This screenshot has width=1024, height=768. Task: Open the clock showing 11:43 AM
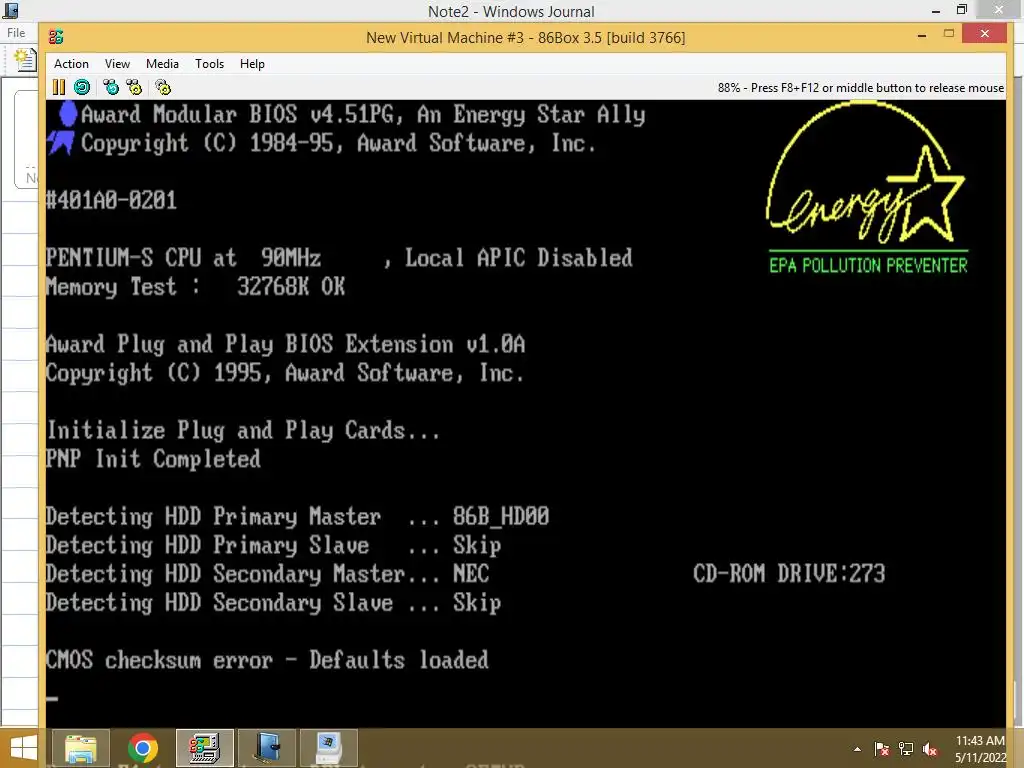[980, 749]
